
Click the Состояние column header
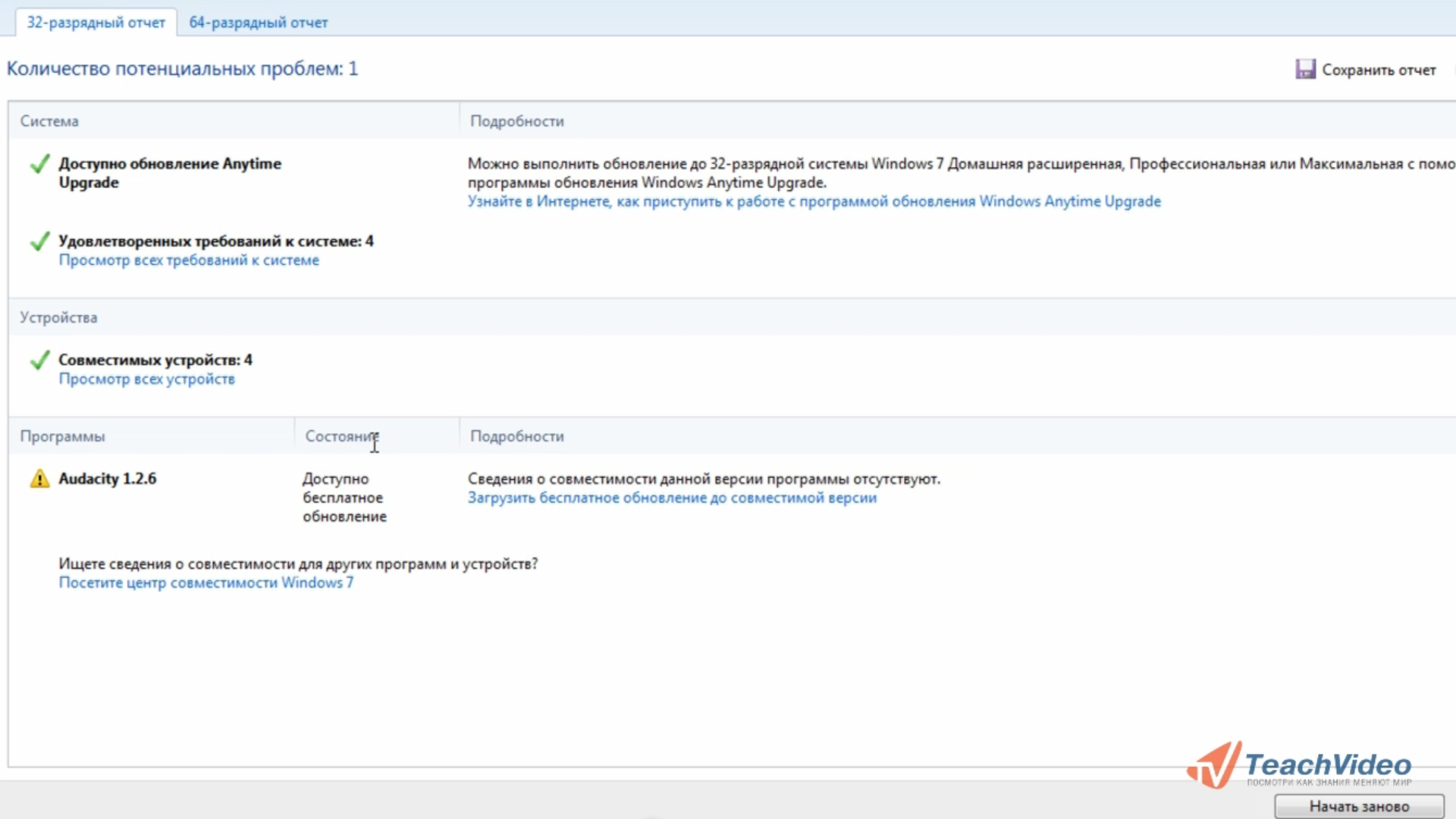[340, 436]
